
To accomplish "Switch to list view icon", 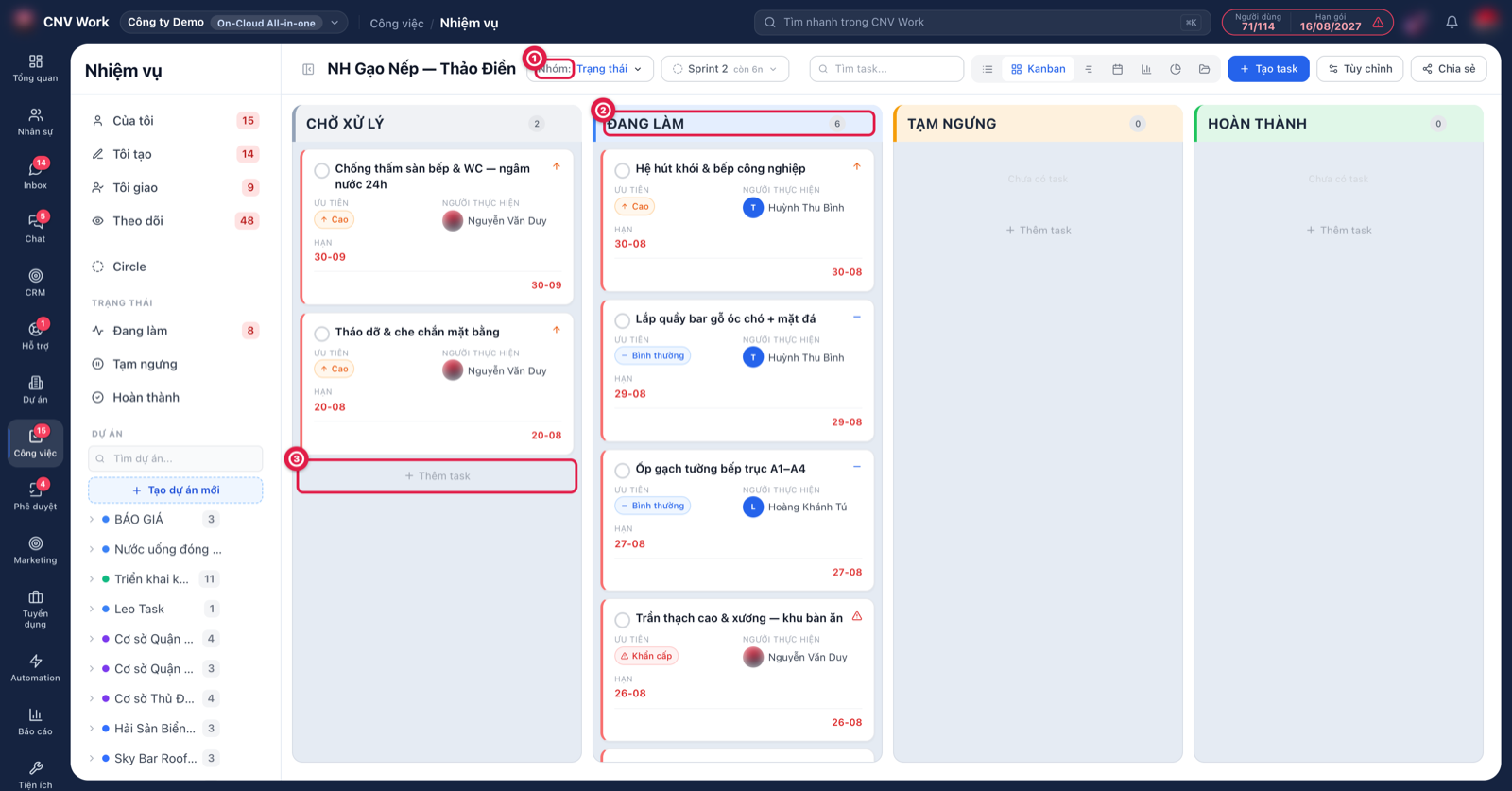I will [988, 69].
